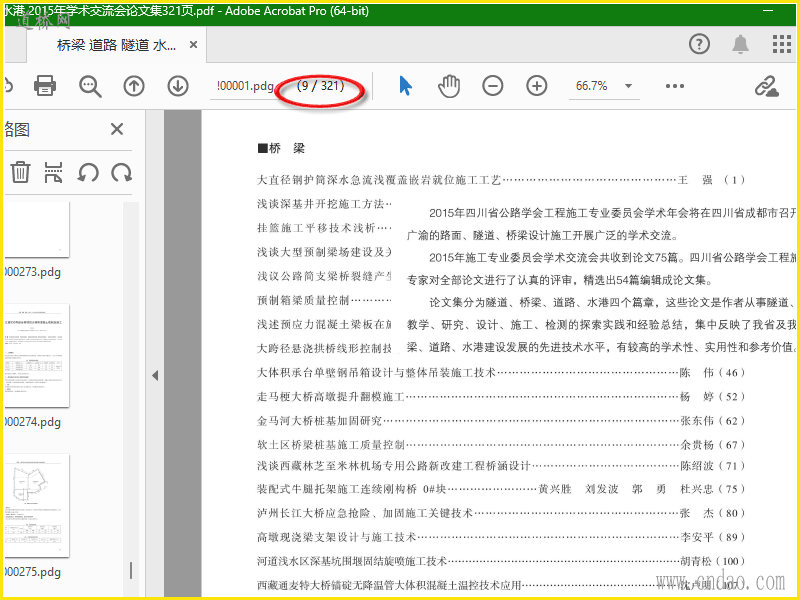Viewport: 800px width, 600px height.
Task: Rotate page clockwise
Action: [x=121, y=172]
